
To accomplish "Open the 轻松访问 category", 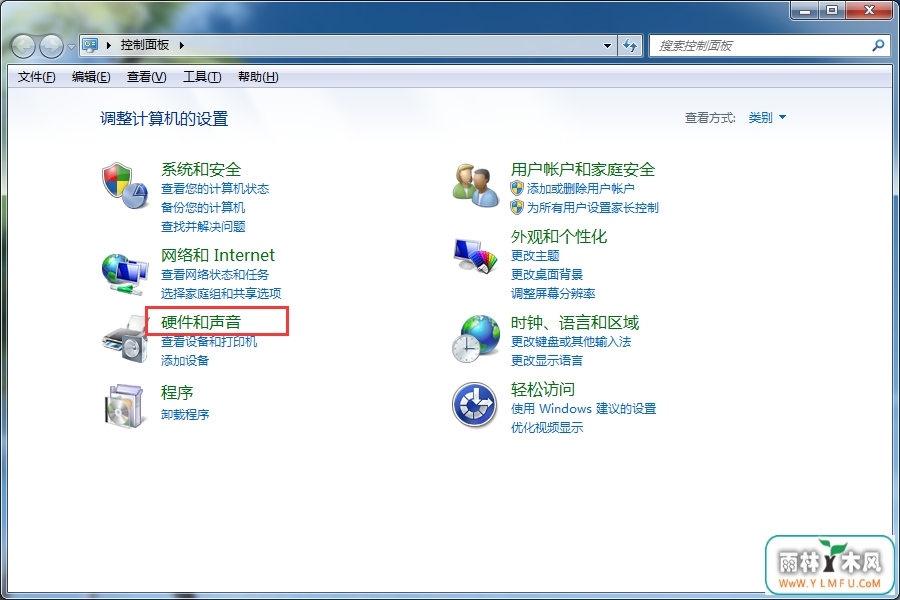I will point(542,389).
